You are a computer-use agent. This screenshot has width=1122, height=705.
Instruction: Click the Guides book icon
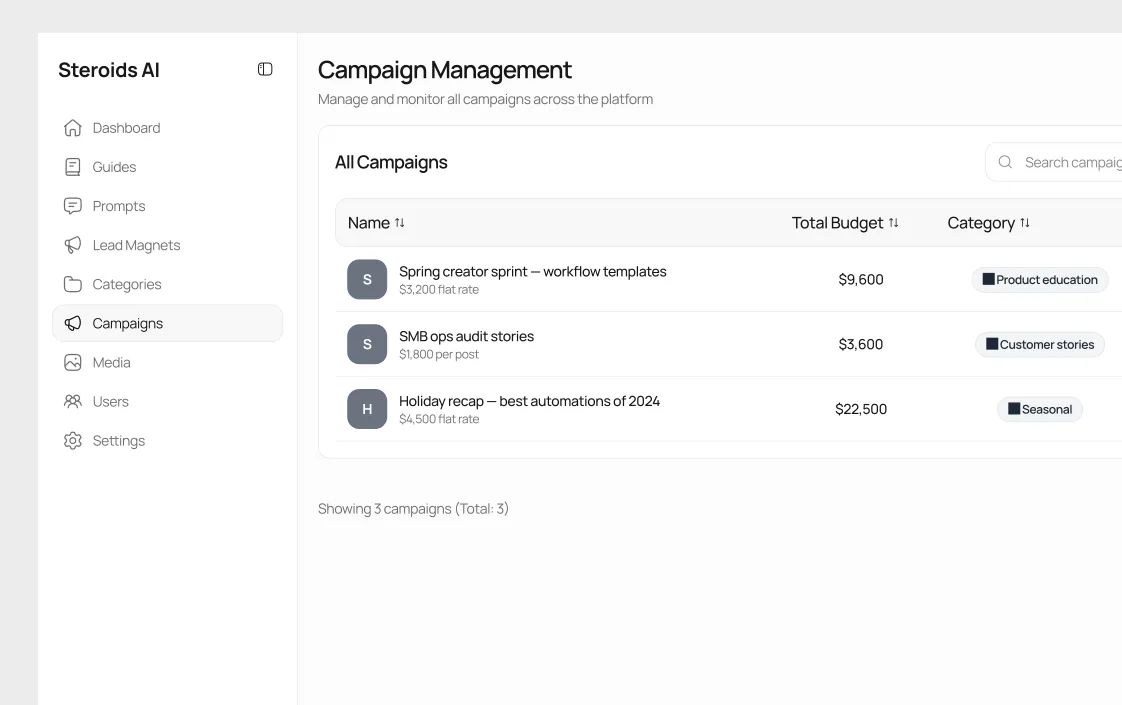[72, 167]
